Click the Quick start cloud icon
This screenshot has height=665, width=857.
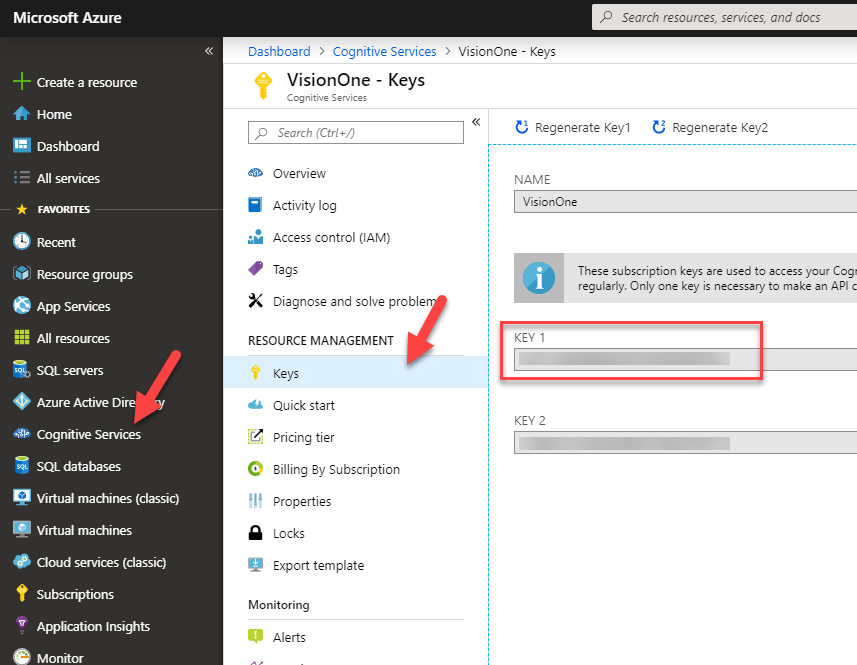[255, 405]
